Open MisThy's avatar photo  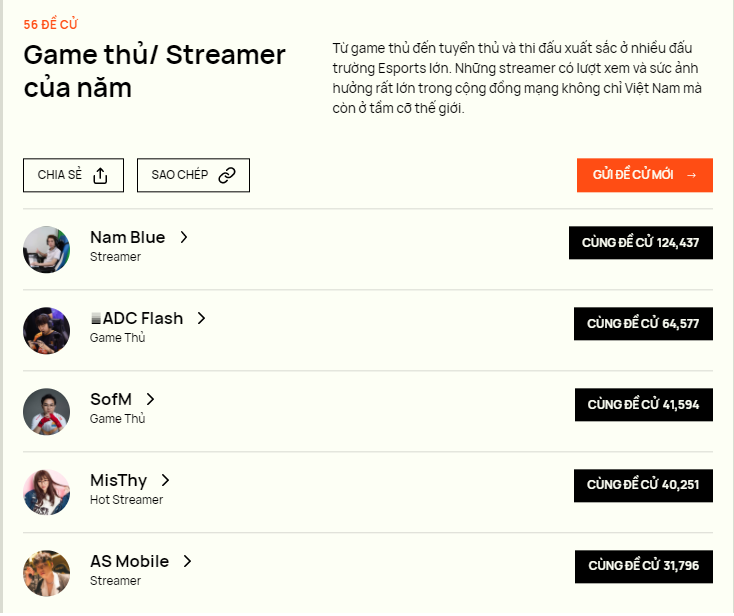46,492
